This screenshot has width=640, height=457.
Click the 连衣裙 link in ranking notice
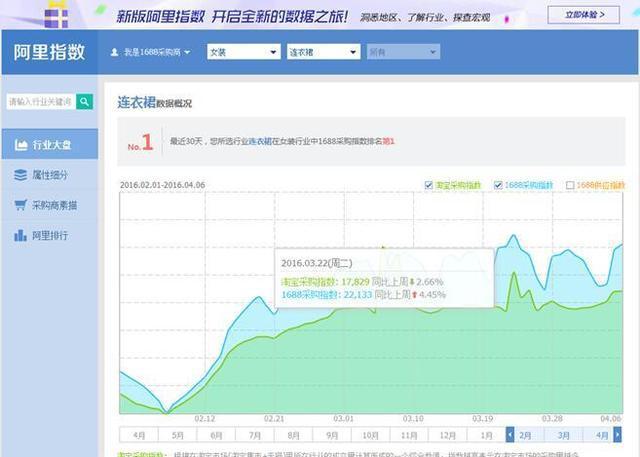(260, 141)
